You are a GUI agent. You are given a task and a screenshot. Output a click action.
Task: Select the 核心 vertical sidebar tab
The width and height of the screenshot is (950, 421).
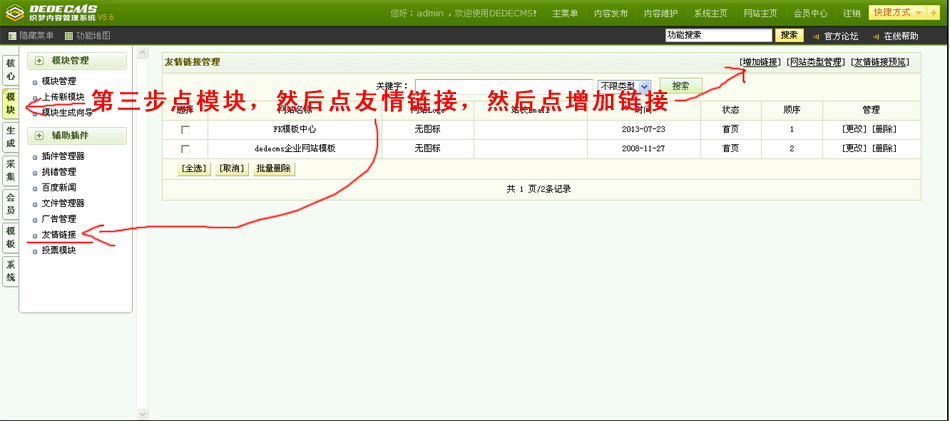point(10,69)
